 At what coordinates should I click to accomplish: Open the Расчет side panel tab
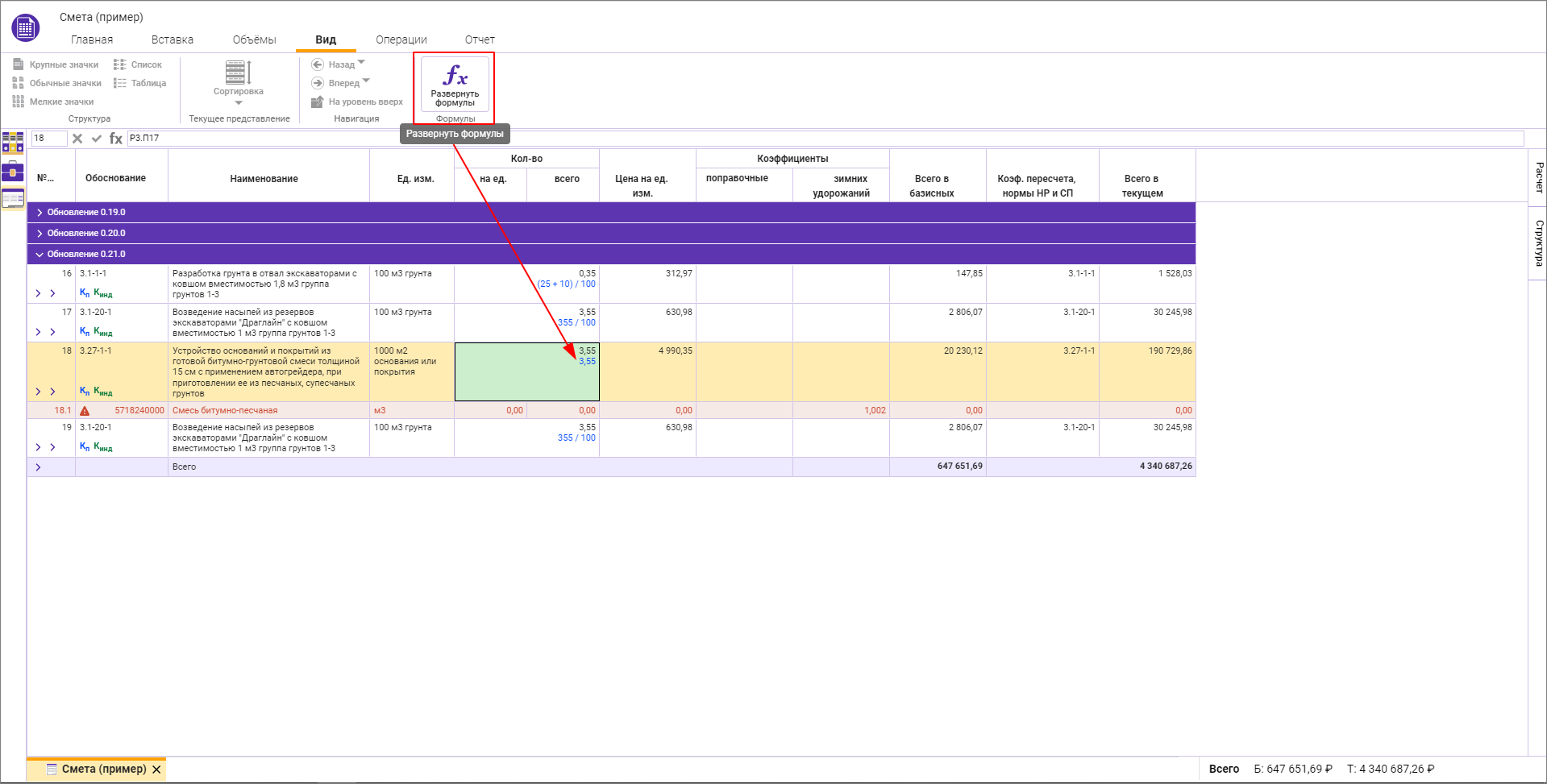pyautogui.click(x=1538, y=177)
